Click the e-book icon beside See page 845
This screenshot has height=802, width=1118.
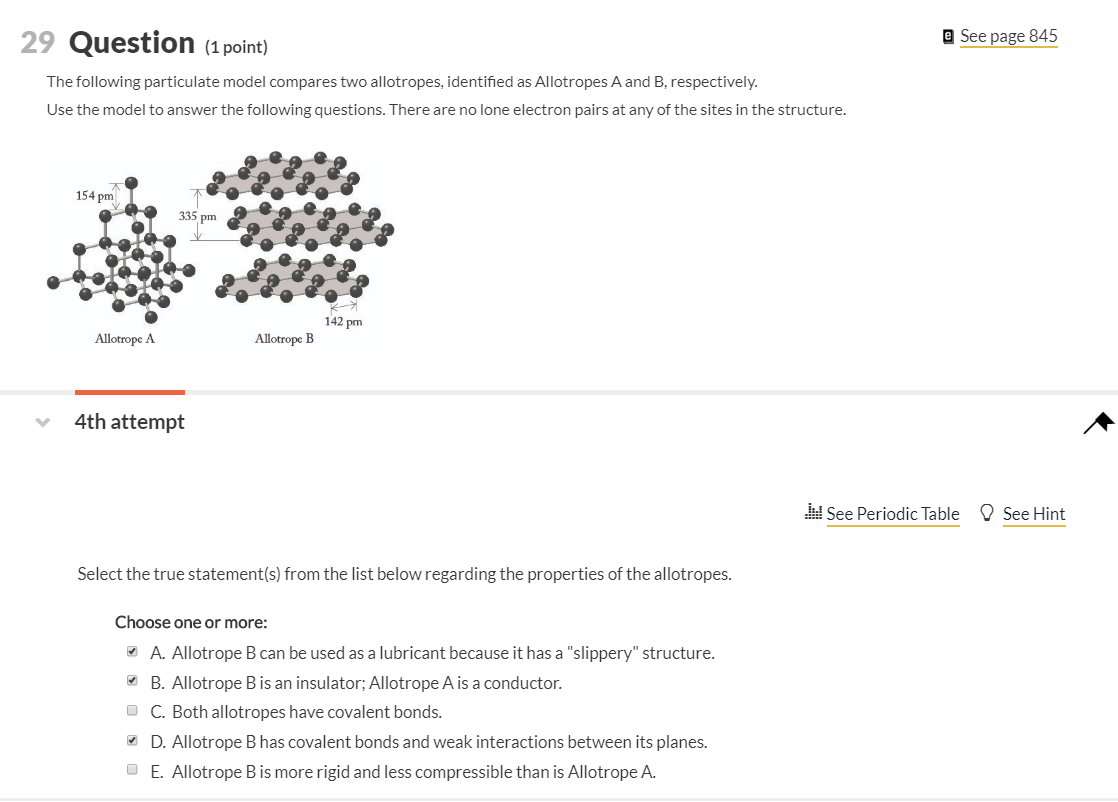coord(947,35)
